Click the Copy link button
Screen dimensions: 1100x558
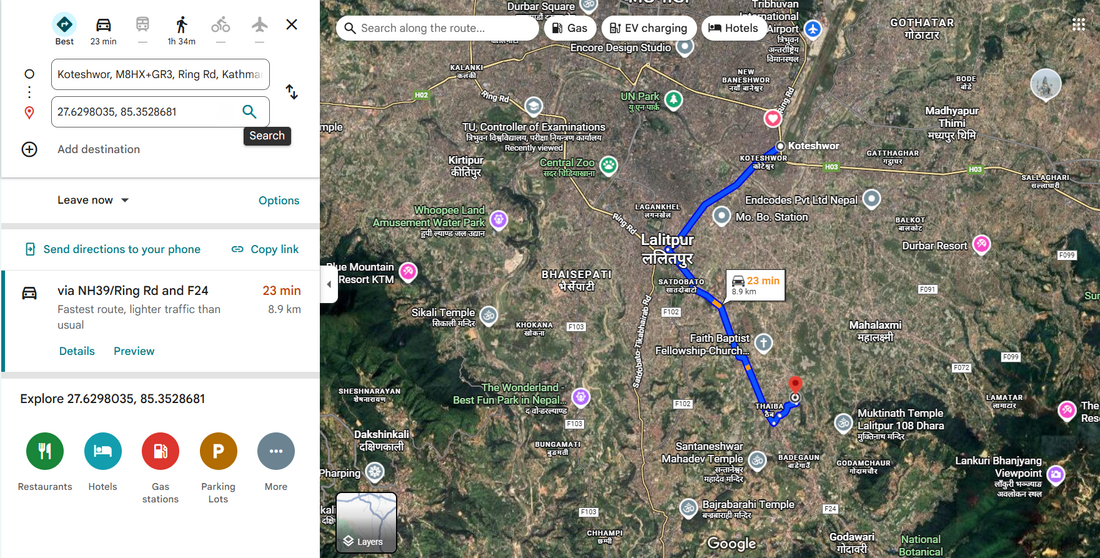(265, 249)
